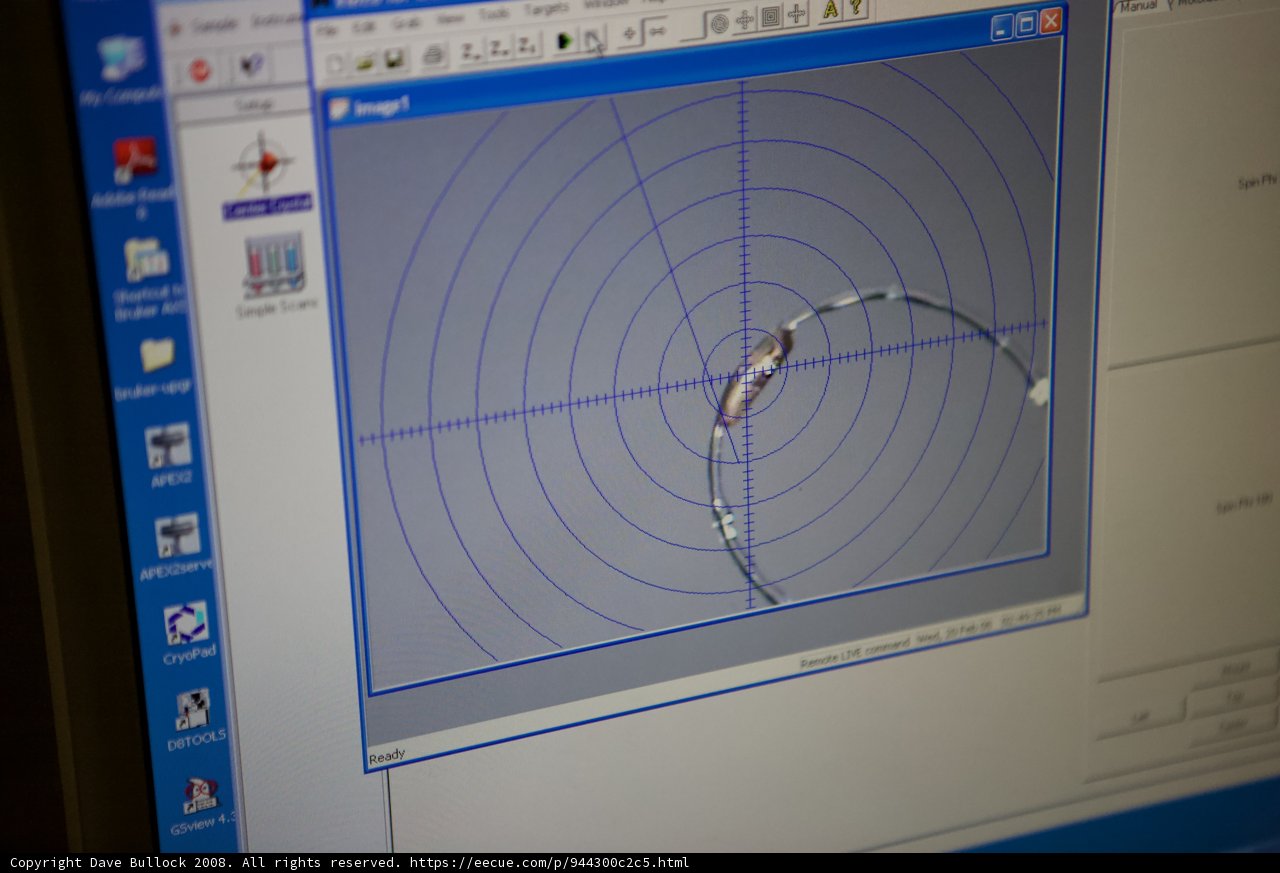Click the Top button in right panel
Screen dimensions: 1280x873
pos(1233,695)
